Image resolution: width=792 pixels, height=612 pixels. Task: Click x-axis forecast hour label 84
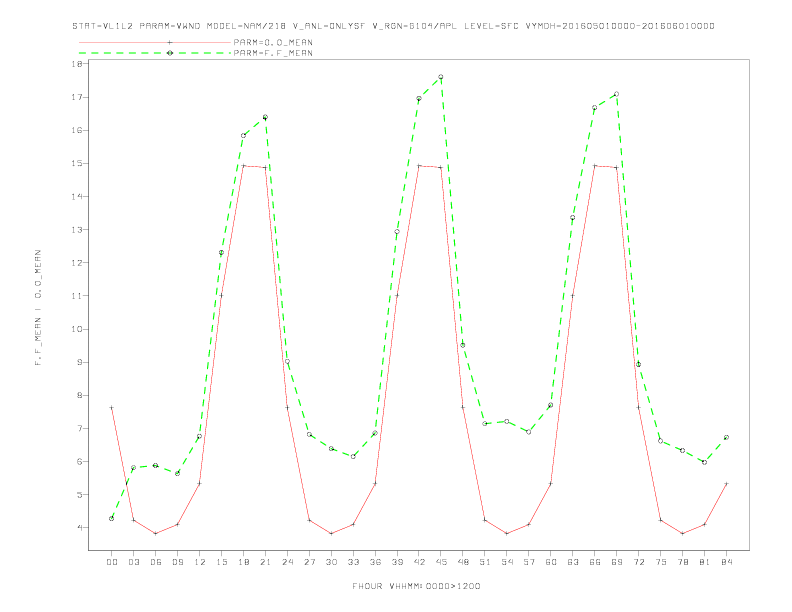pyautogui.click(x=727, y=562)
